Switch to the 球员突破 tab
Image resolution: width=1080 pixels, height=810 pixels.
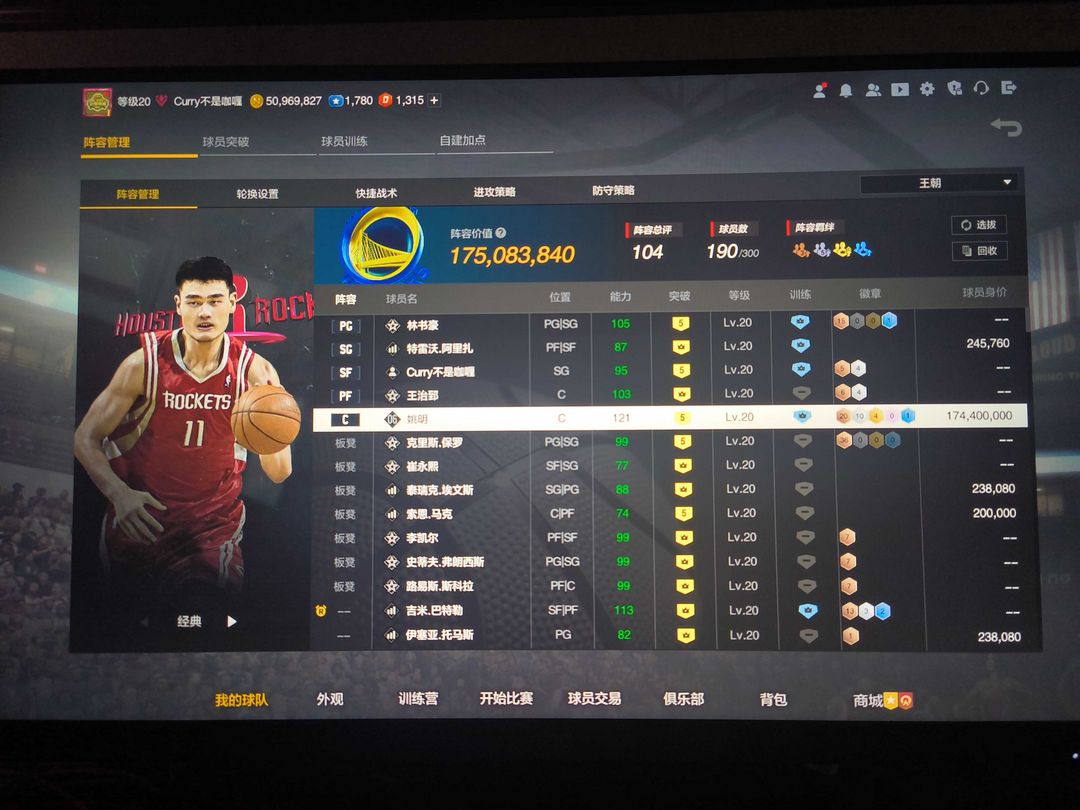225,141
